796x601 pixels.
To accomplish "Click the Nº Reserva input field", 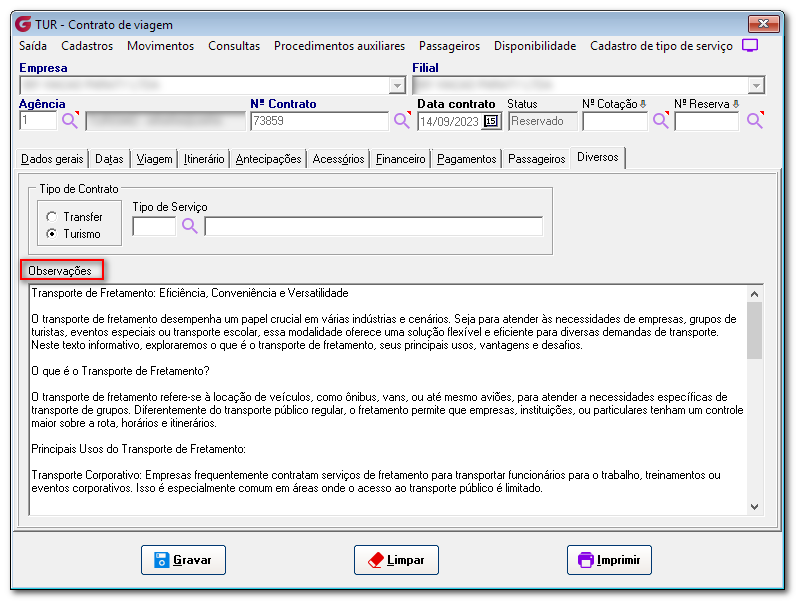I will coord(707,121).
